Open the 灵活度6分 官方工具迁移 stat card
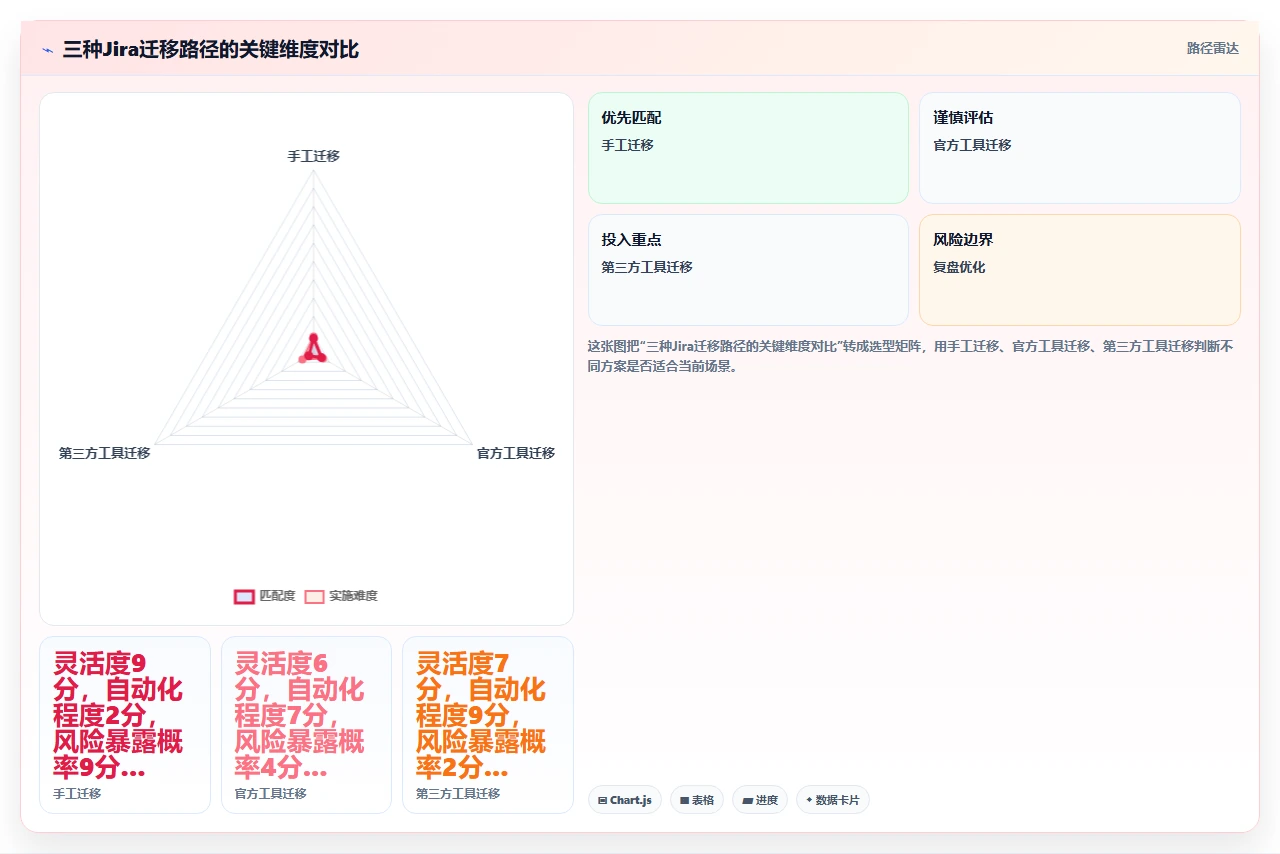 tap(306, 725)
